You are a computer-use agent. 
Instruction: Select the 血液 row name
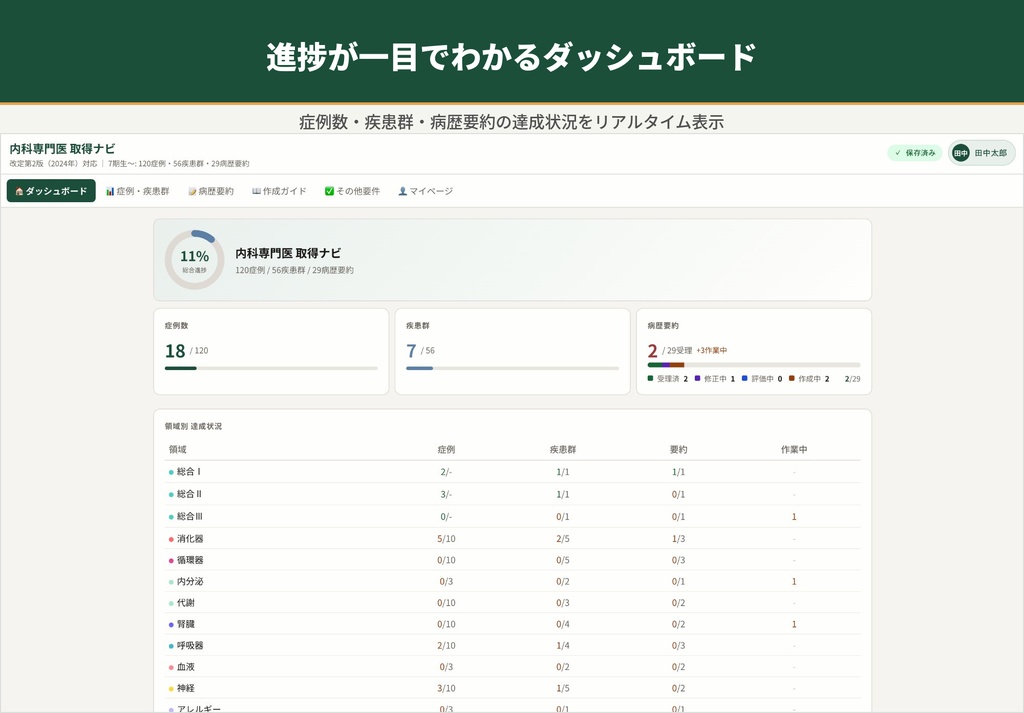click(x=185, y=667)
